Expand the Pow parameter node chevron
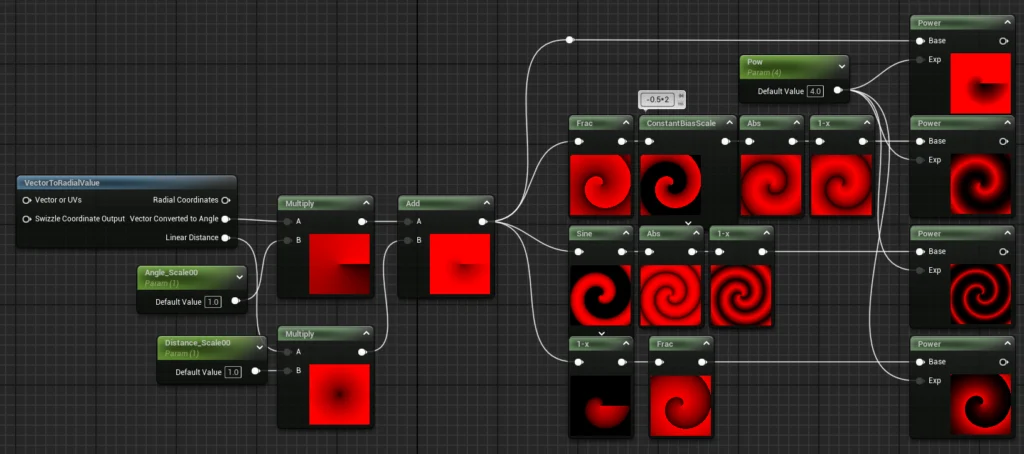This screenshot has width=1024, height=454. [840, 66]
